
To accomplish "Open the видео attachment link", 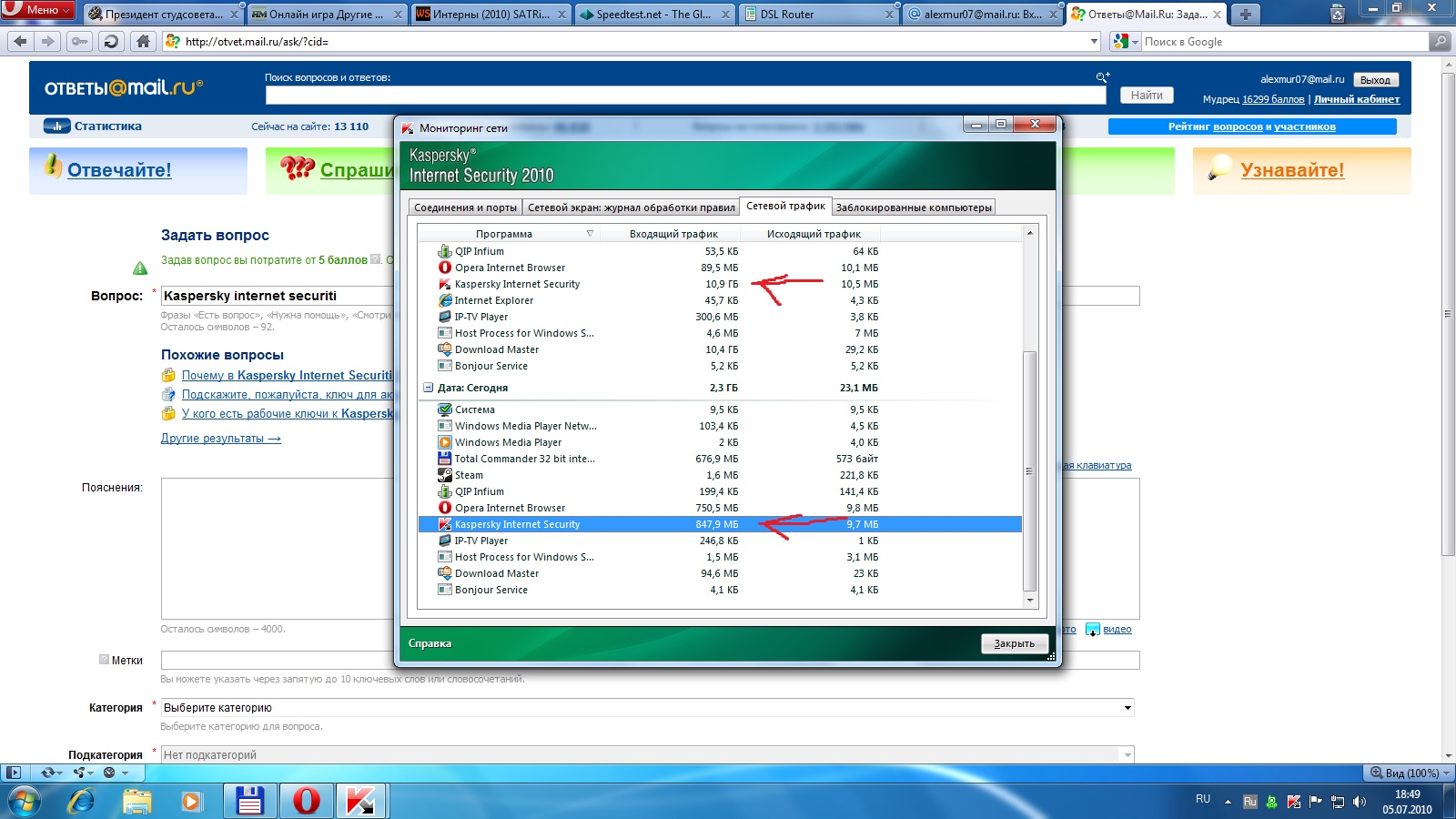I will point(1117,629).
